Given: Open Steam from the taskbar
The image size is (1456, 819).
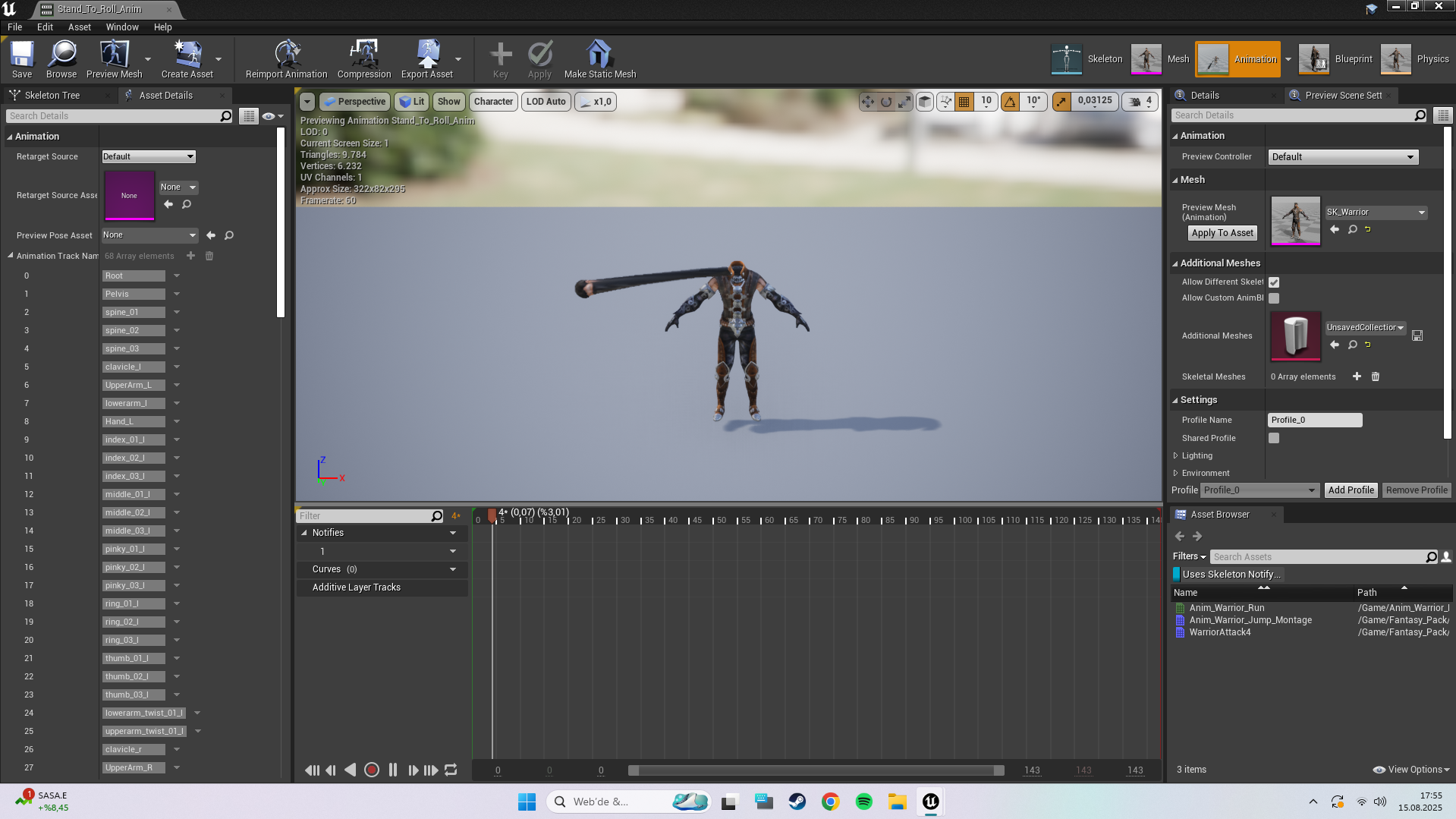Looking at the screenshot, I should tap(797, 802).
